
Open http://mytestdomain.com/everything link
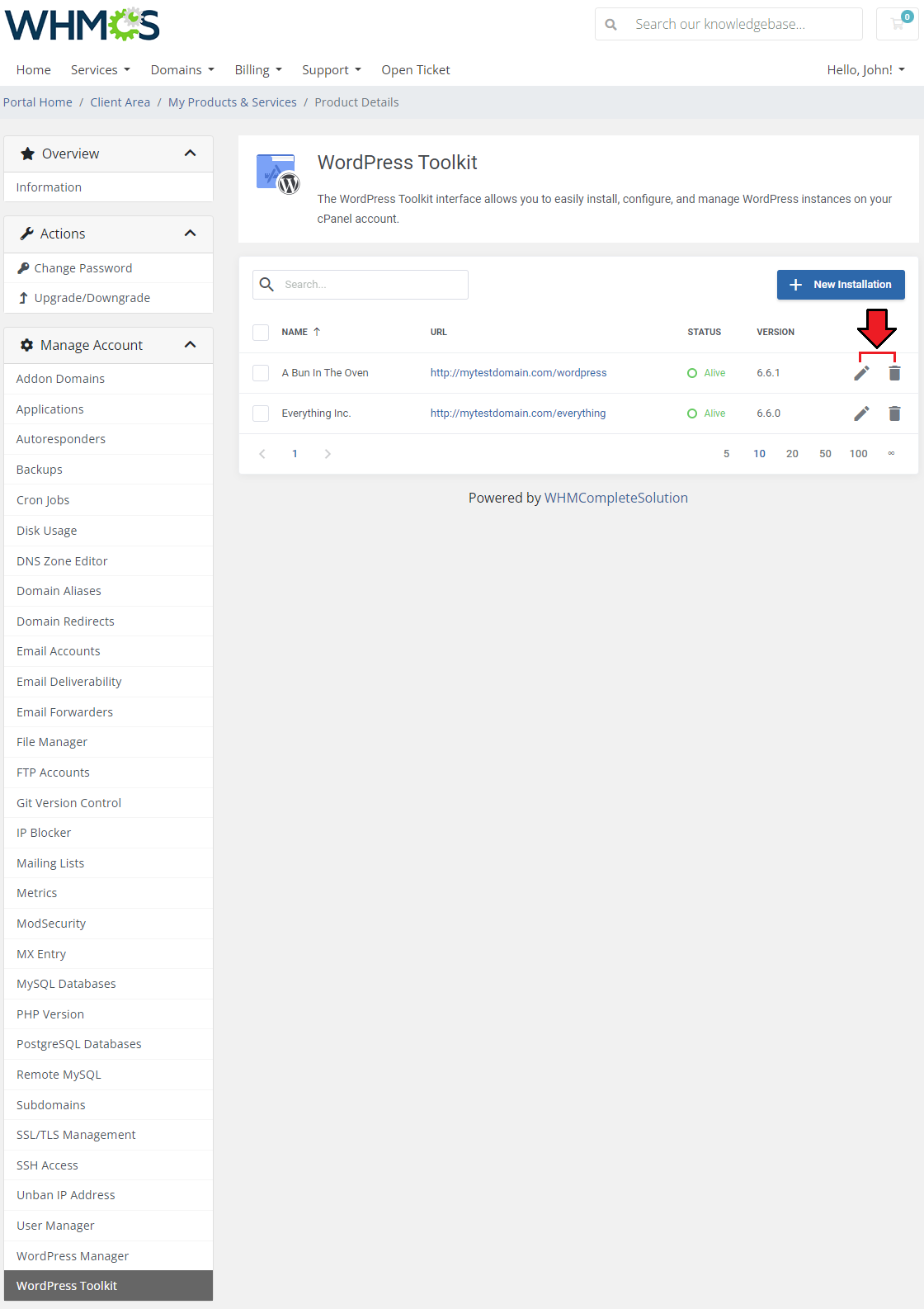pyautogui.click(x=518, y=413)
